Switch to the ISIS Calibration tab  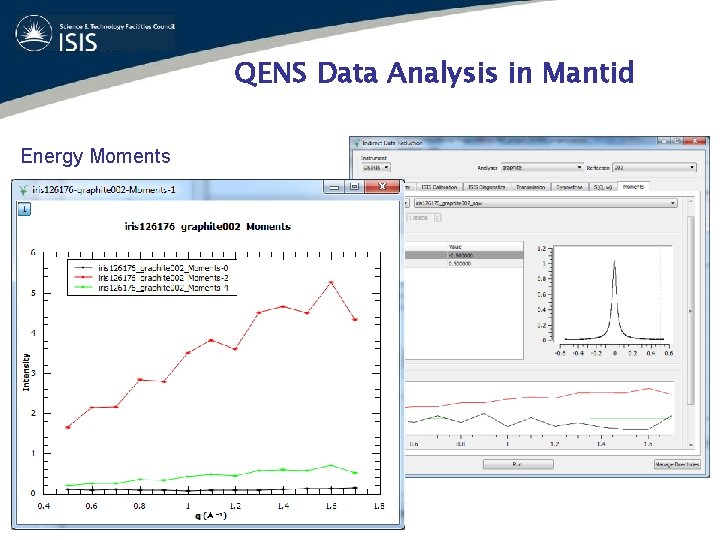439,187
